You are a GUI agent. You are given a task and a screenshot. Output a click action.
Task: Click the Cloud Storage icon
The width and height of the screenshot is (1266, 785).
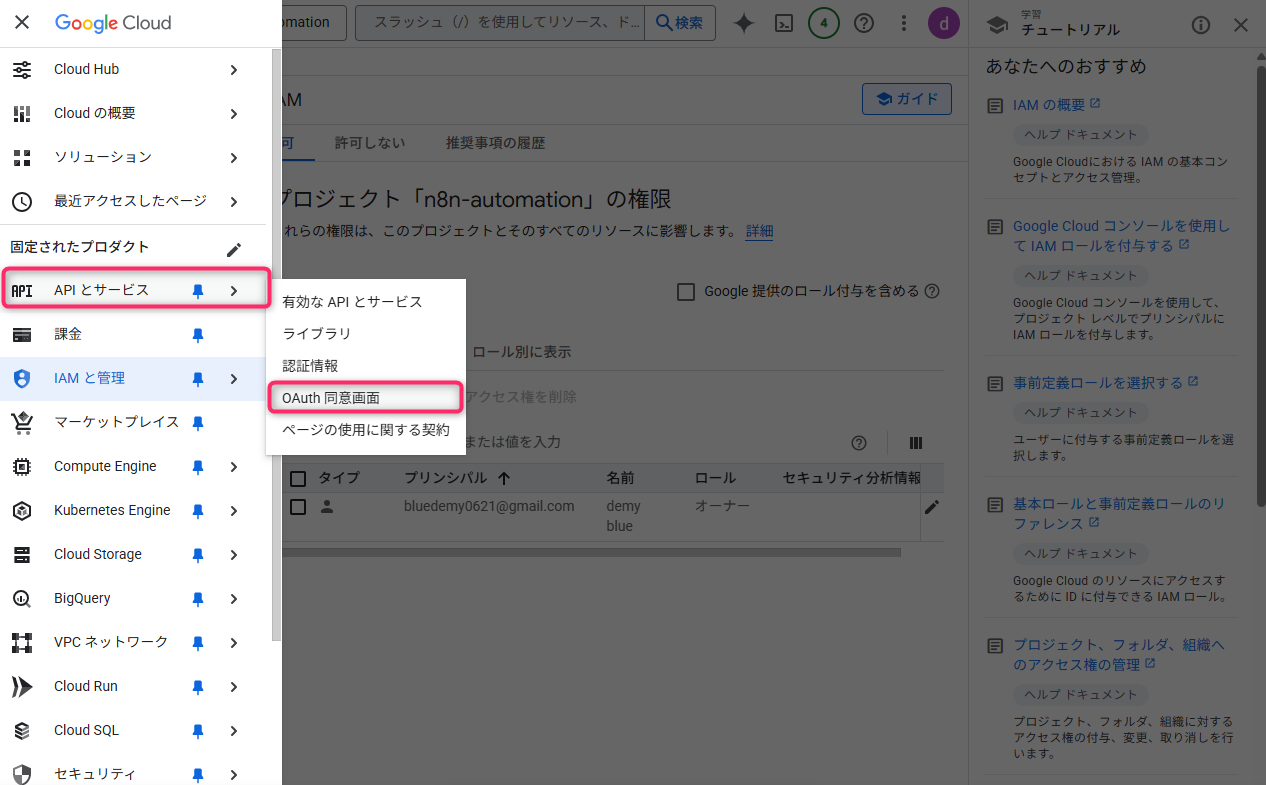pyautogui.click(x=22, y=554)
